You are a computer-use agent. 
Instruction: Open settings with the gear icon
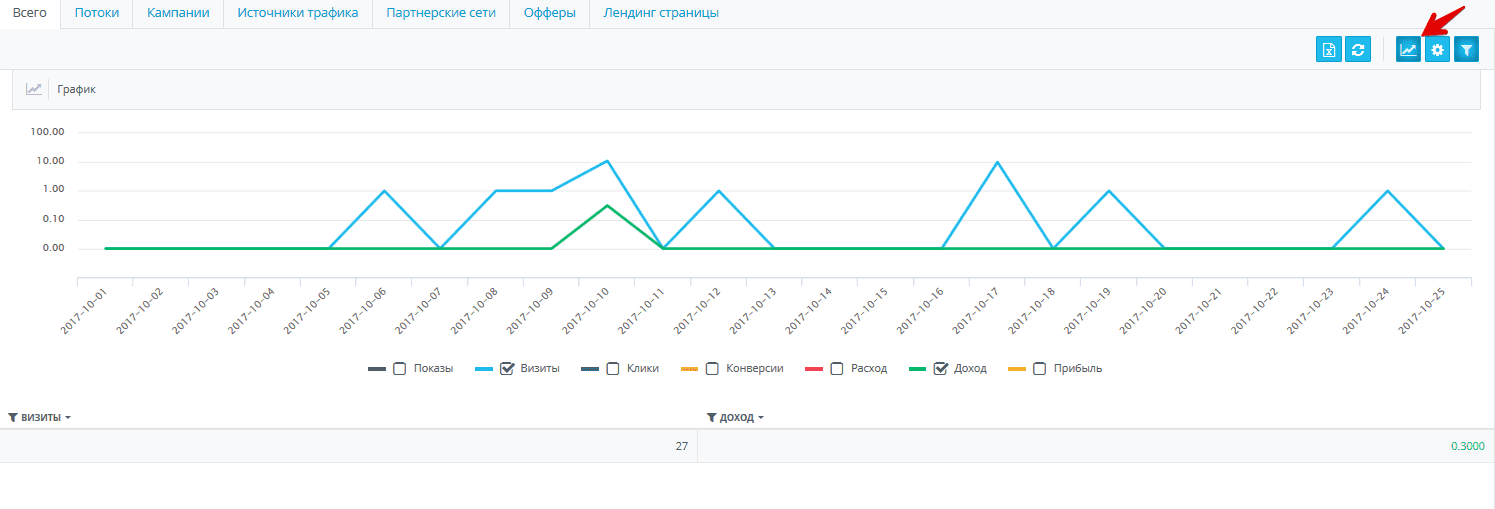pos(1438,49)
